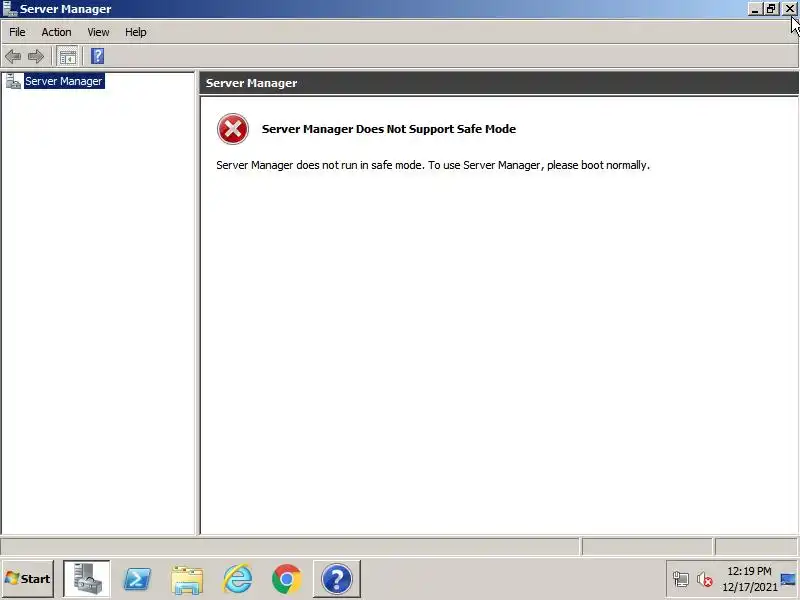Open the Action menu

[56, 32]
